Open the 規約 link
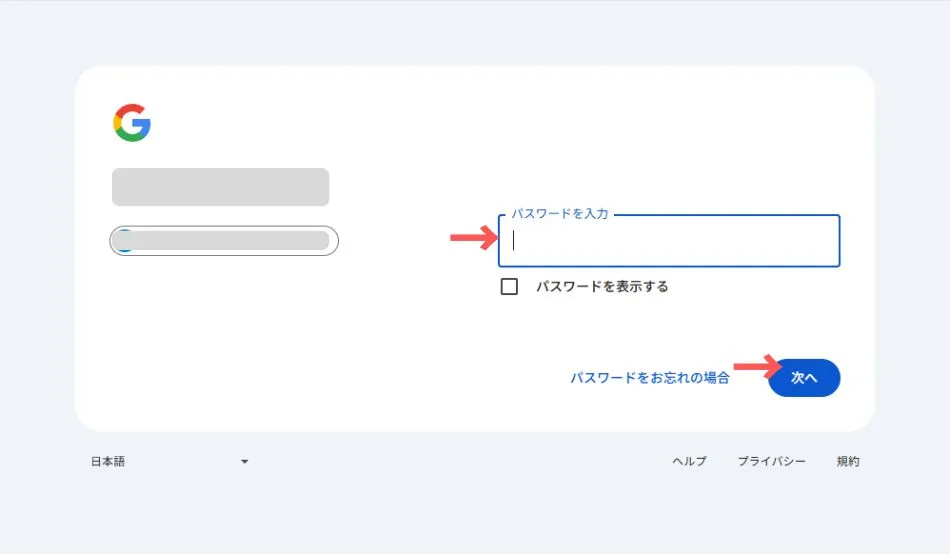Screen dimensions: 950x556 pyautogui.click(x=848, y=462)
